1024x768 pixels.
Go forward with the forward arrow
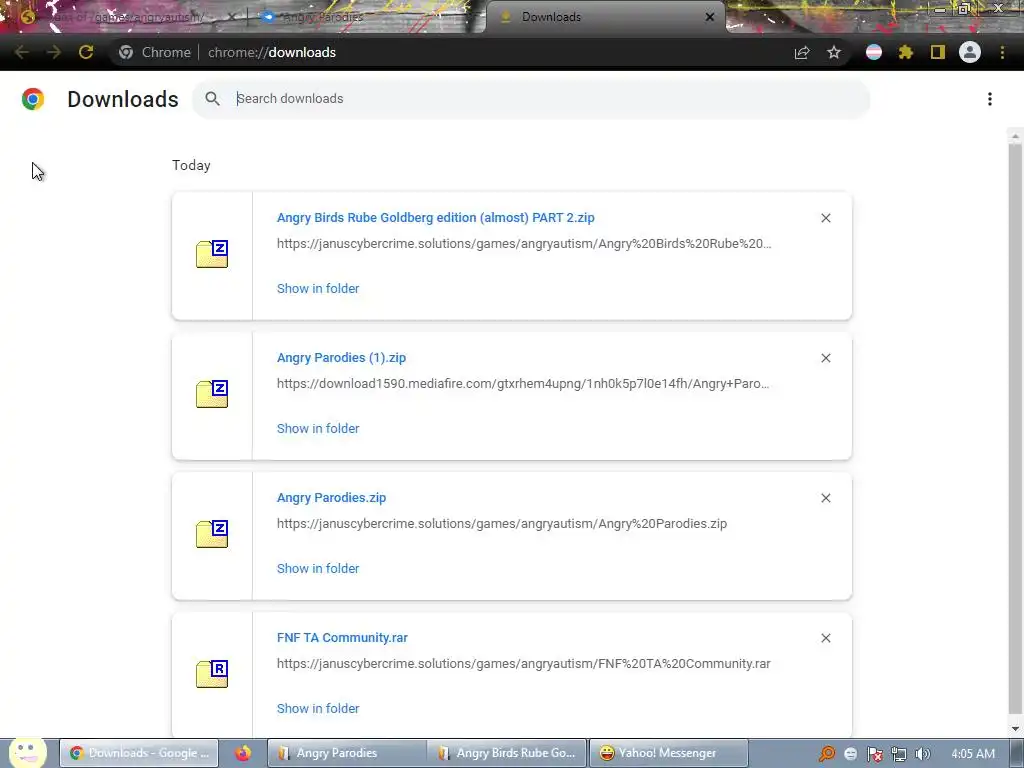[54, 52]
